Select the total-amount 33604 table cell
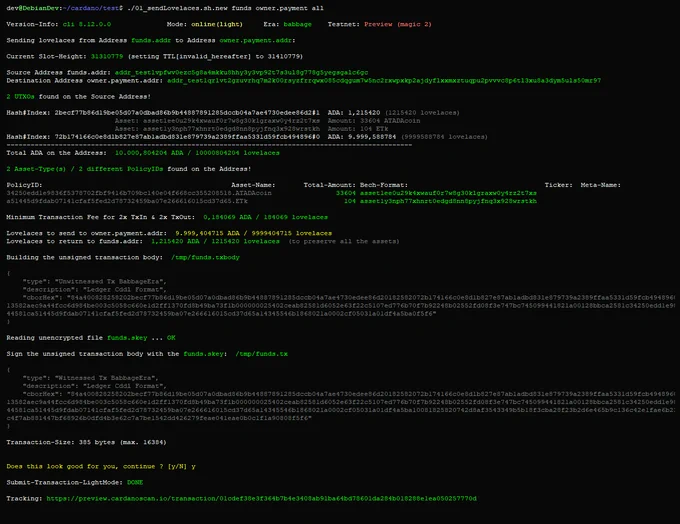Viewport: 680px width, 524px height. [x=346, y=193]
